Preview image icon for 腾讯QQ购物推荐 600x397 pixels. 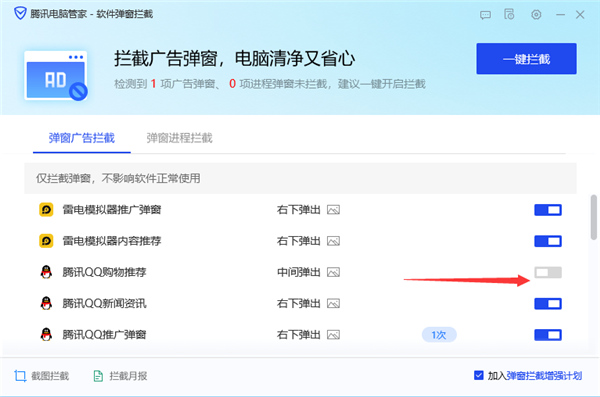(333, 272)
